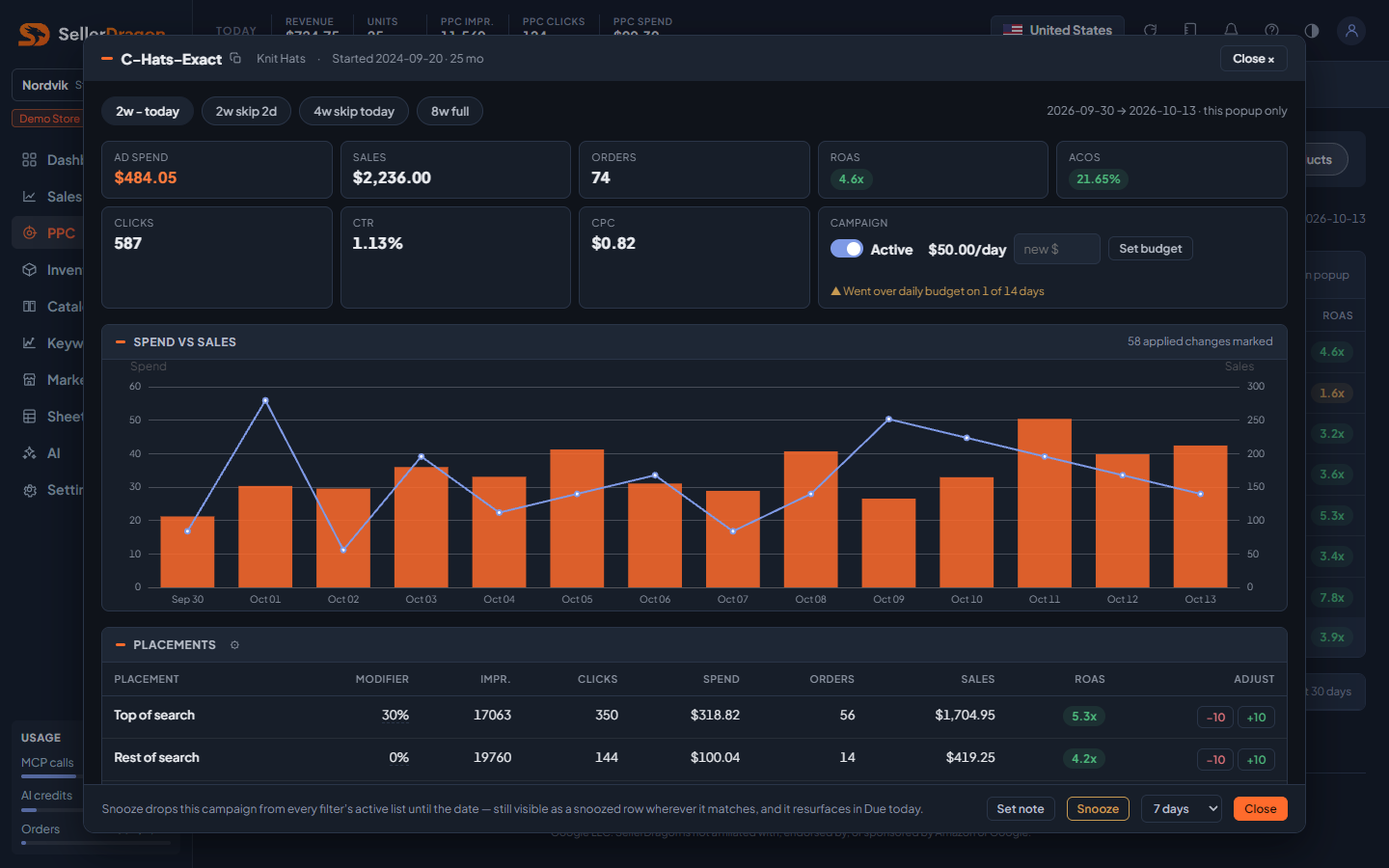Toggle the dark/light theme contrast icon
The width and height of the screenshot is (1389, 868).
point(1312,30)
